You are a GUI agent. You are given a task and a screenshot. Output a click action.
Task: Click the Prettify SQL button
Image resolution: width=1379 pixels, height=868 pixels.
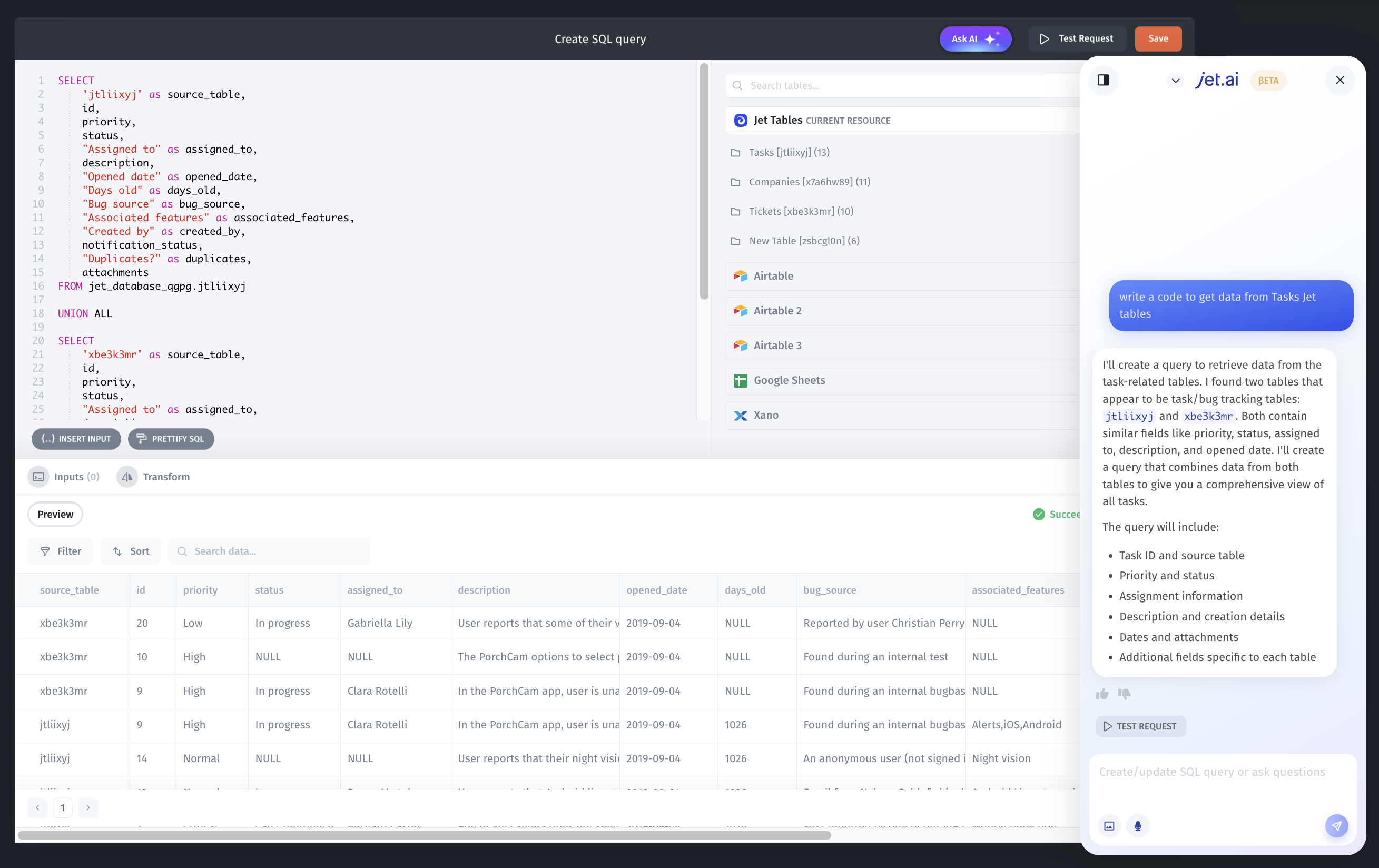click(171, 439)
